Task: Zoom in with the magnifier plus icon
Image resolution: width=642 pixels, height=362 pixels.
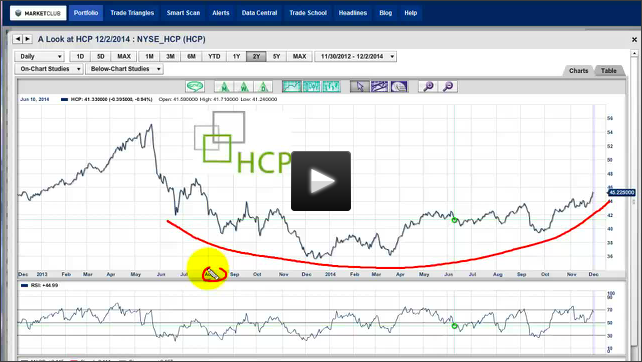Action: click(x=428, y=86)
